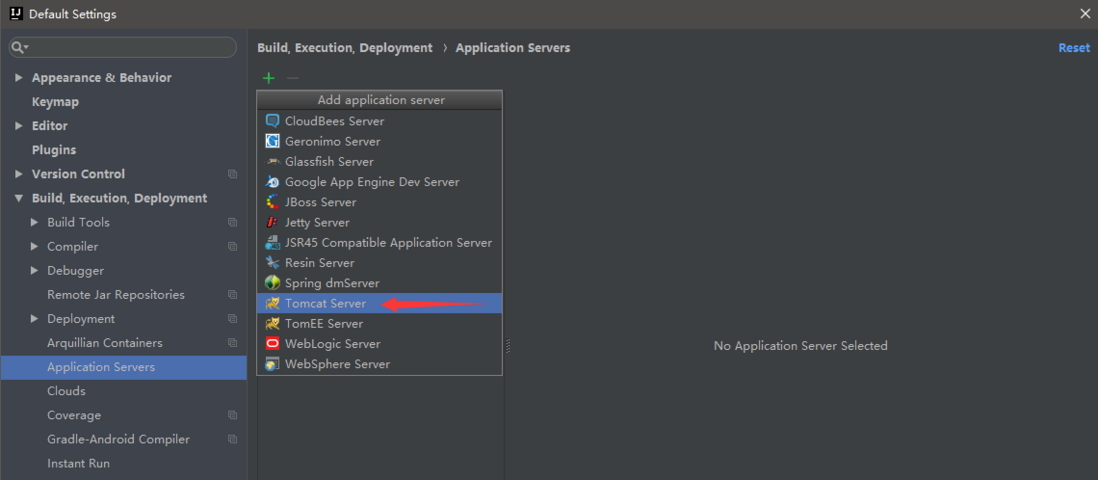
Task: Click Build, Execution, Deployment breadcrumb
Action: point(345,48)
